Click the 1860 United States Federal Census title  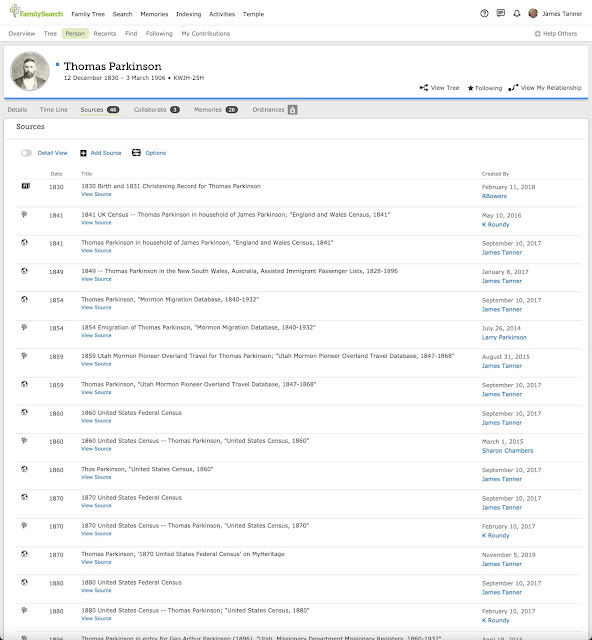coord(131,413)
